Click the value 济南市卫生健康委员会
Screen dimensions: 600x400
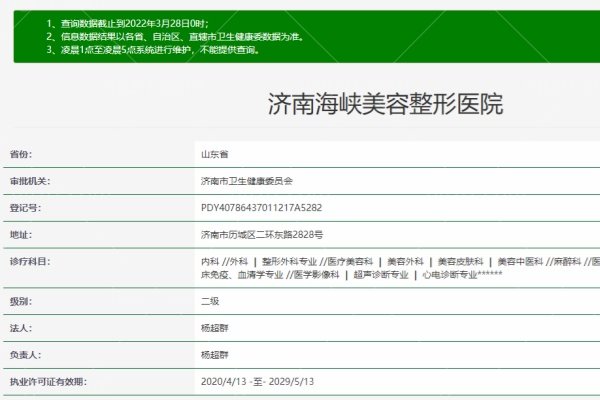pyautogui.click(x=247, y=181)
